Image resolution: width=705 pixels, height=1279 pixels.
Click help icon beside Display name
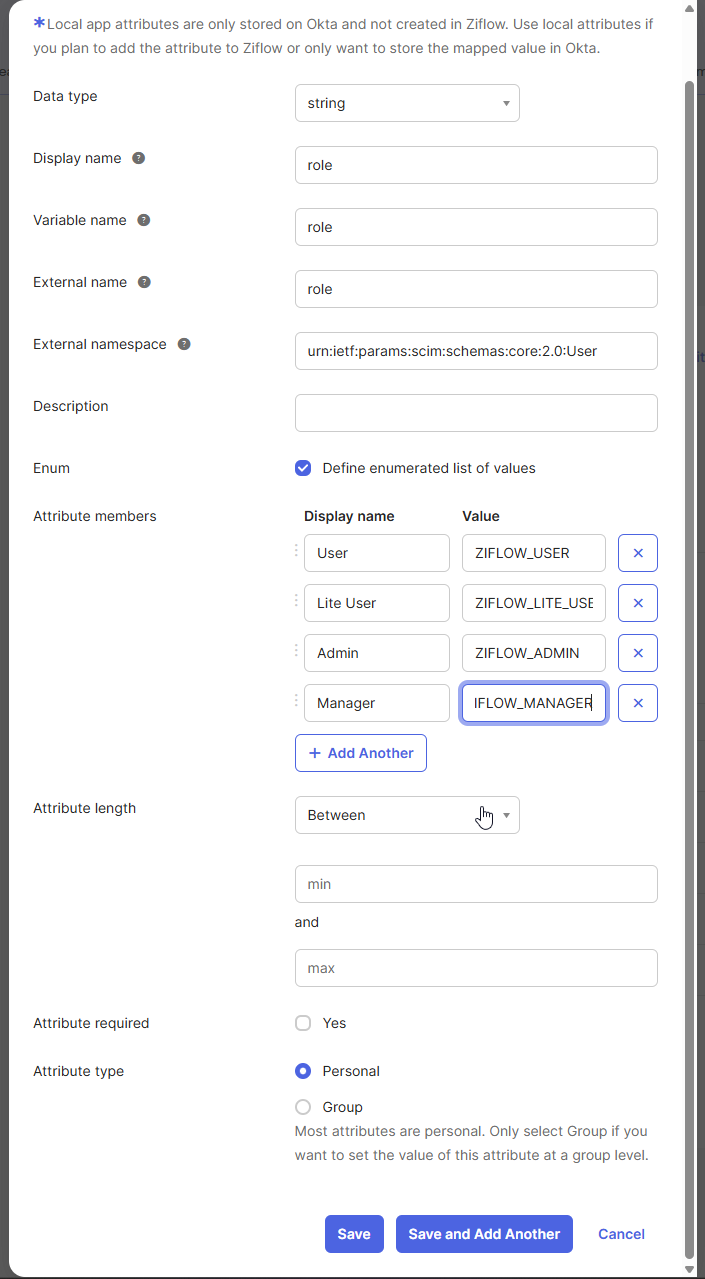139,158
